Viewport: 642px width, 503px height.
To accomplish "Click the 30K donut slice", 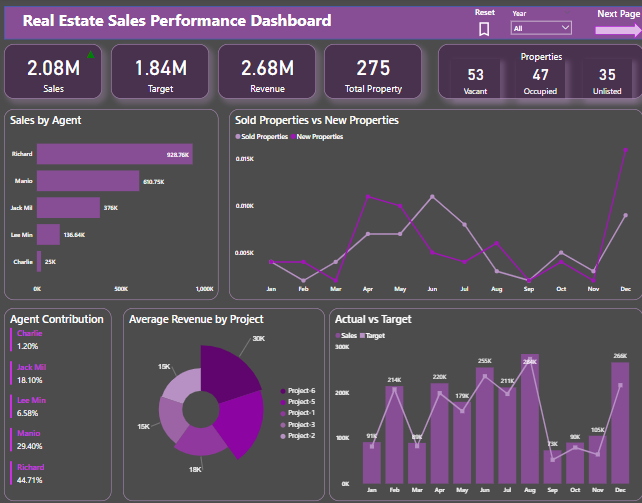I will [x=227, y=370].
